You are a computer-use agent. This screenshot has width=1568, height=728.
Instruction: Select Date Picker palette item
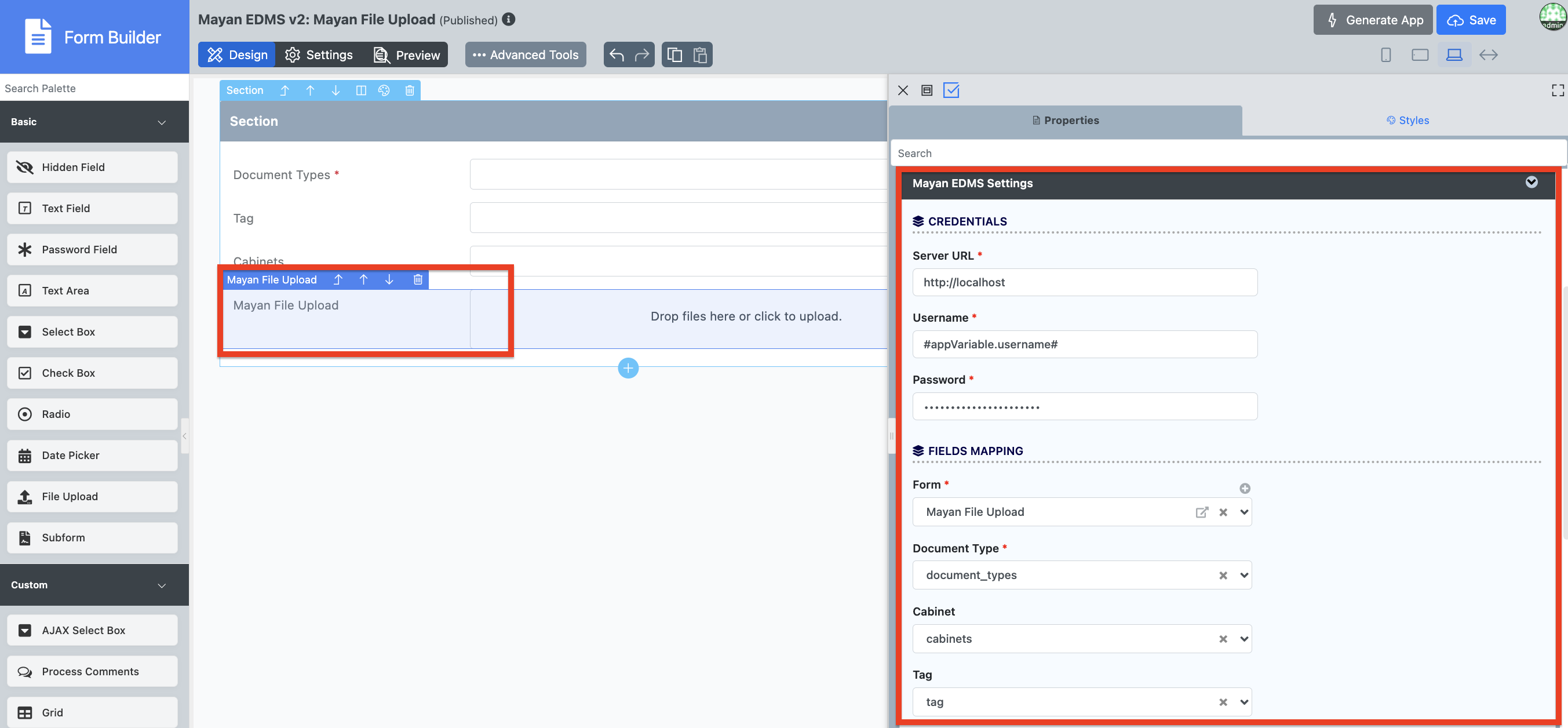93,456
